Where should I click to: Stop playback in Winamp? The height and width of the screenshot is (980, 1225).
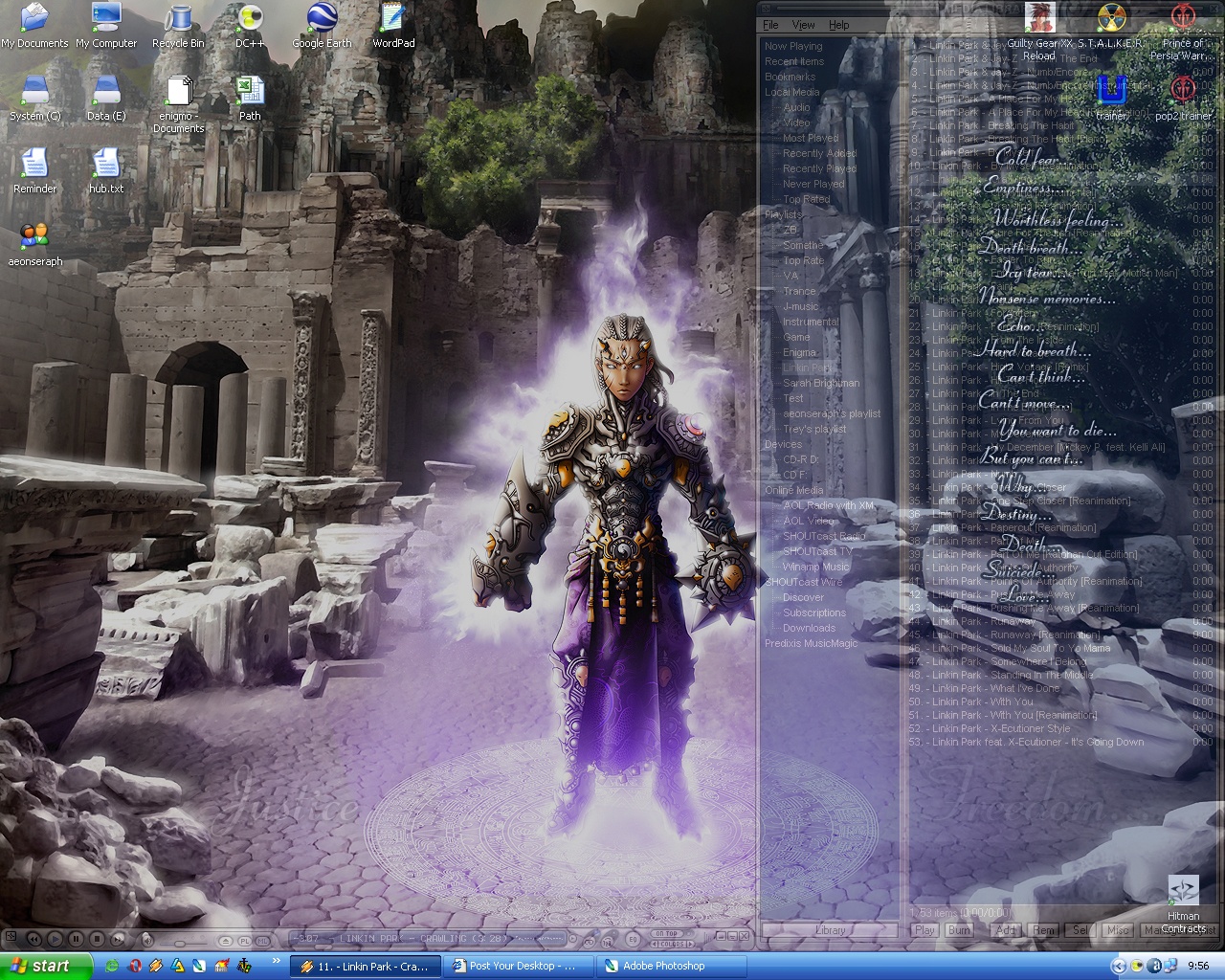click(96, 940)
